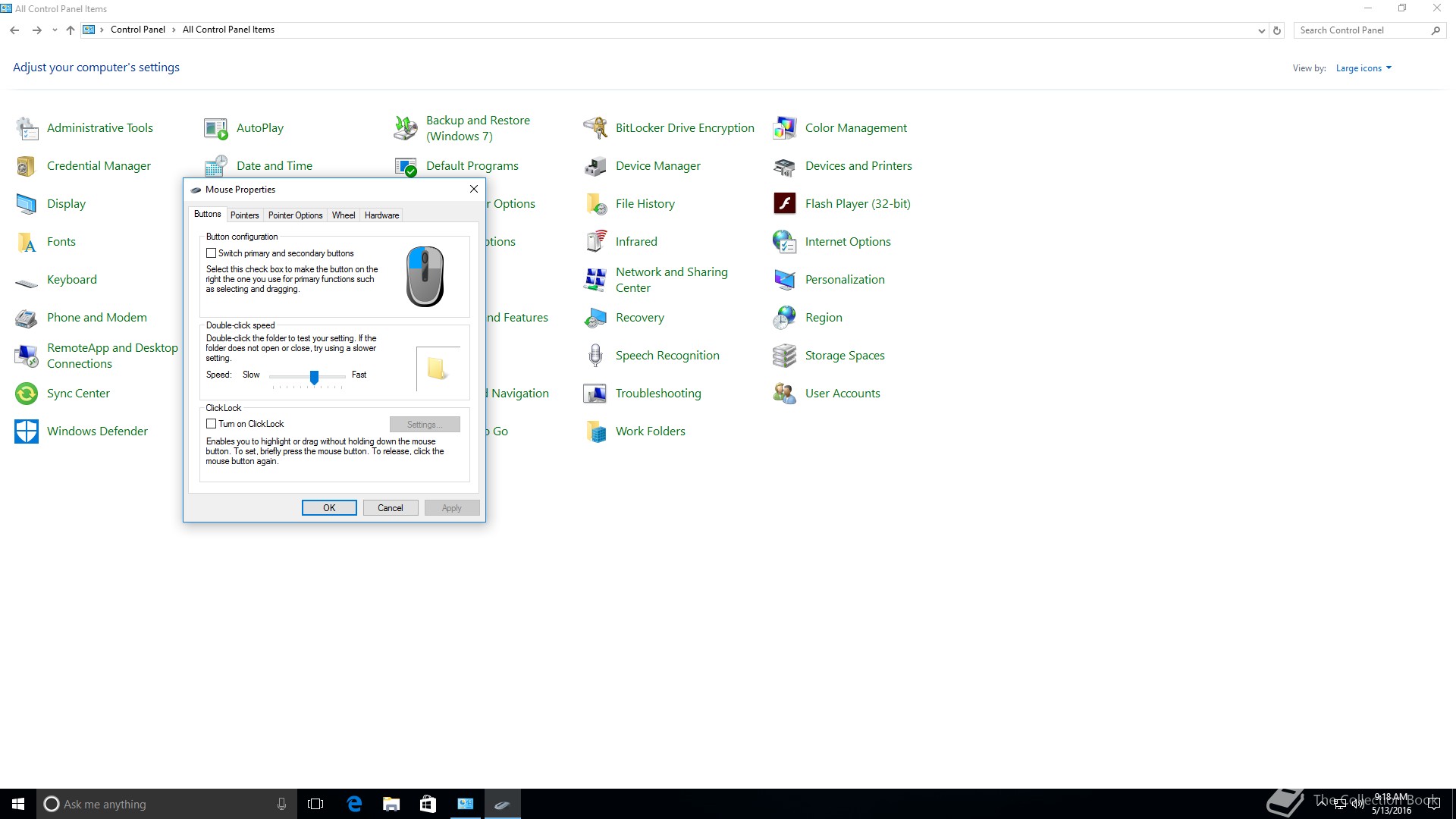Image resolution: width=1456 pixels, height=819 pixels.
Task: Open the Flash Player icon
Action: pyautogui.click(x=785, y=204)
